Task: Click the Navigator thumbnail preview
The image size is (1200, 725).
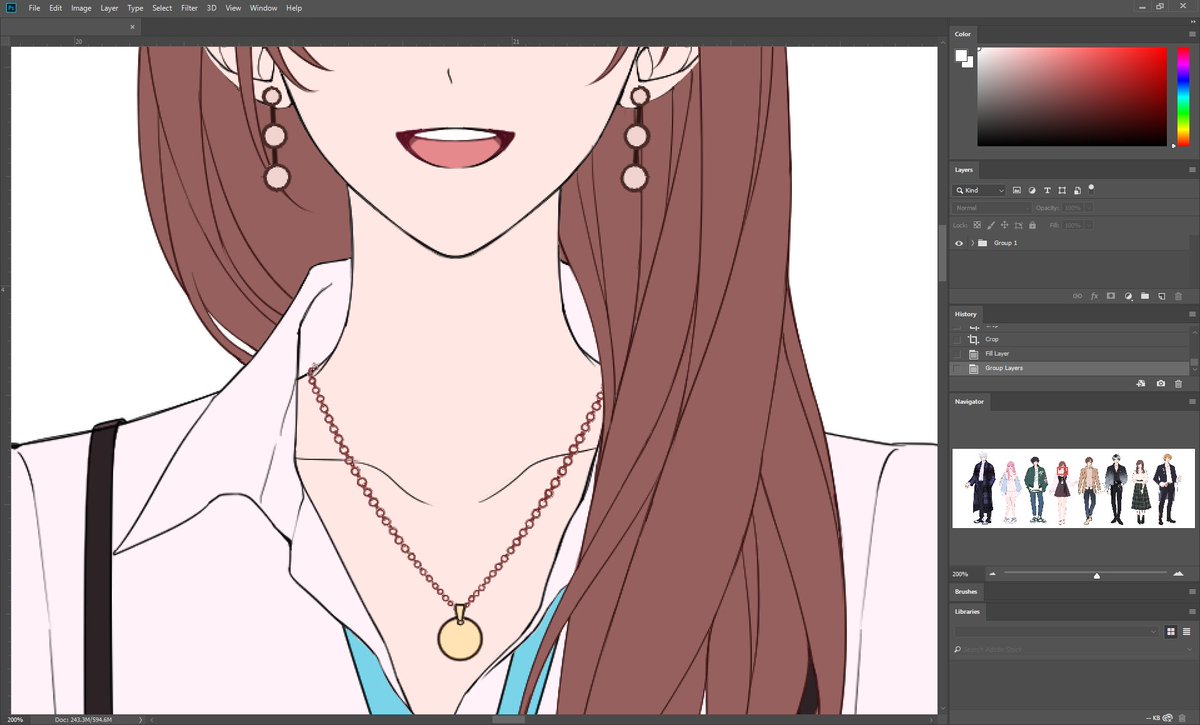Action: click(x=1073, y=488)
